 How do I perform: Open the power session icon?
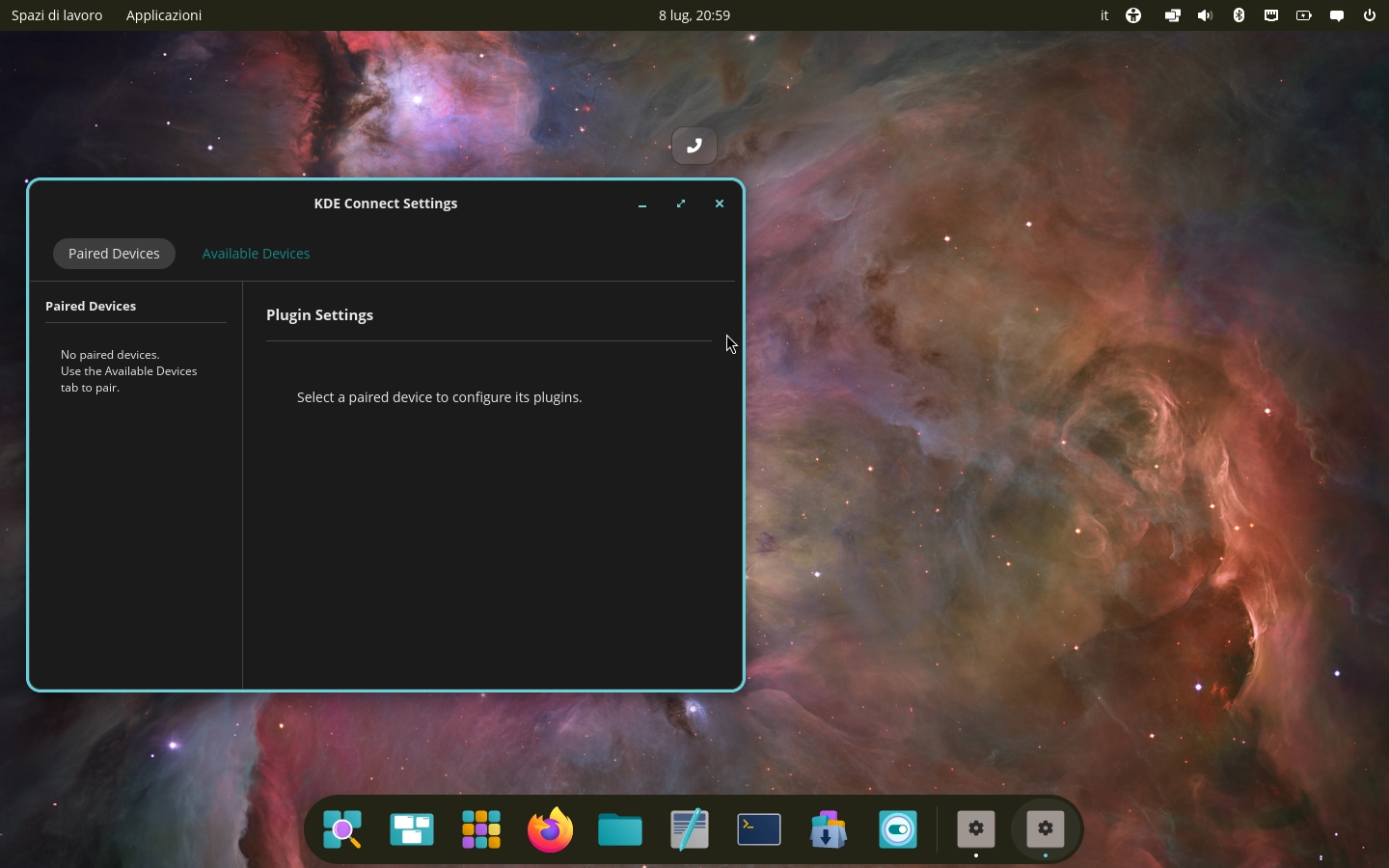[x=1370, y=15]
